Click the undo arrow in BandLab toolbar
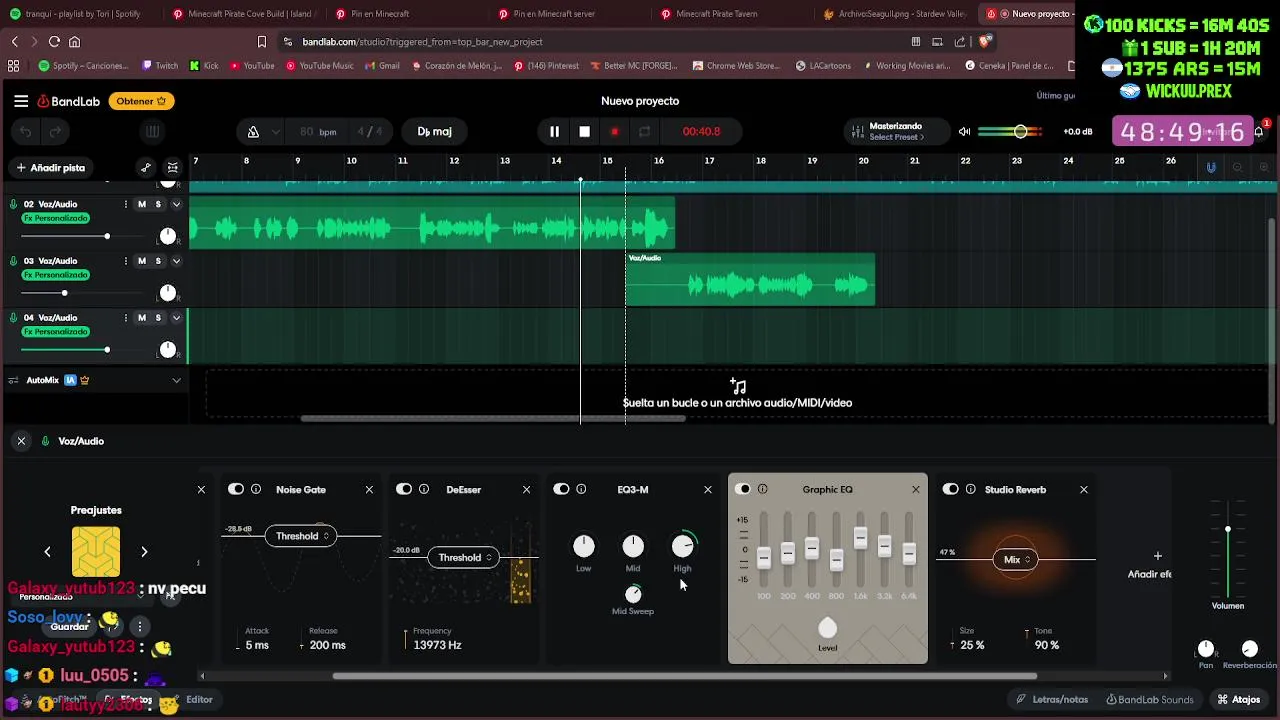Screen dimensions: 1280x720 pyautogui.click(x=26, y=132)
